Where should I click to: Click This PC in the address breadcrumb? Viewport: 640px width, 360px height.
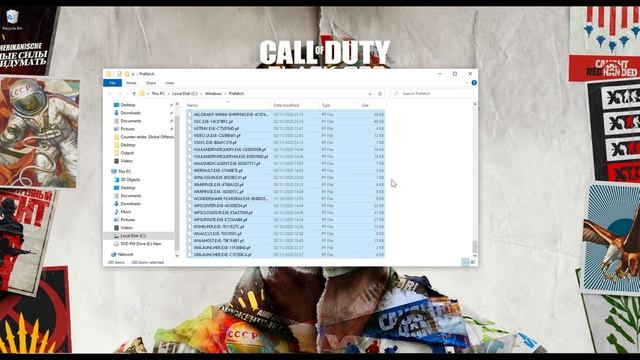tap(158, 93)
